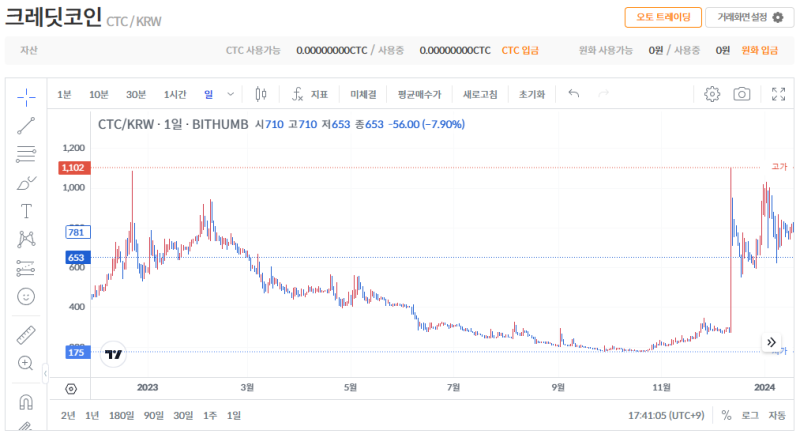Open the go to date icon
This screenshot has width=800, height=434.
[x=71, y=389]
